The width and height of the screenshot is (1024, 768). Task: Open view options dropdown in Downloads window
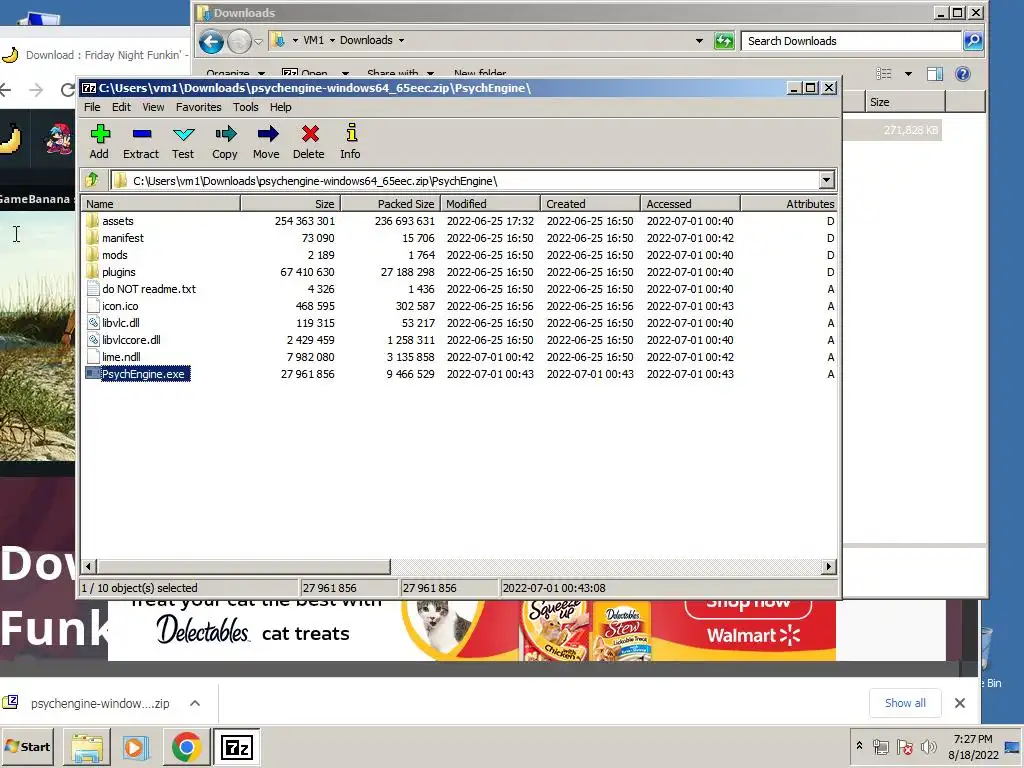(x=908, y=74)
